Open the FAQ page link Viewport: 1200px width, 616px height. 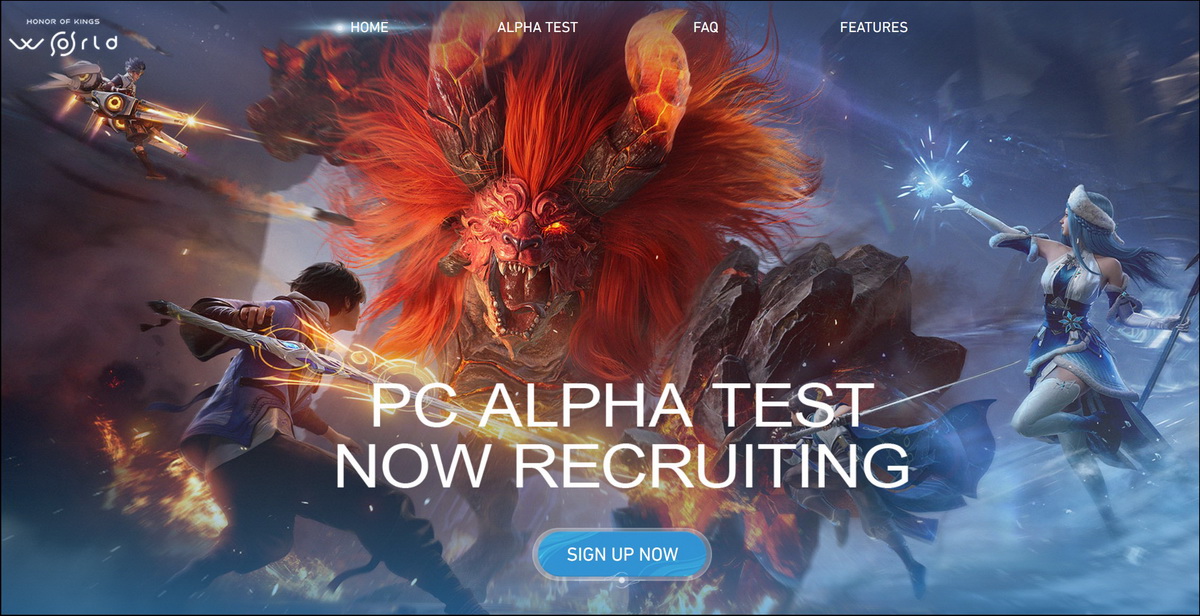(705, 27)
